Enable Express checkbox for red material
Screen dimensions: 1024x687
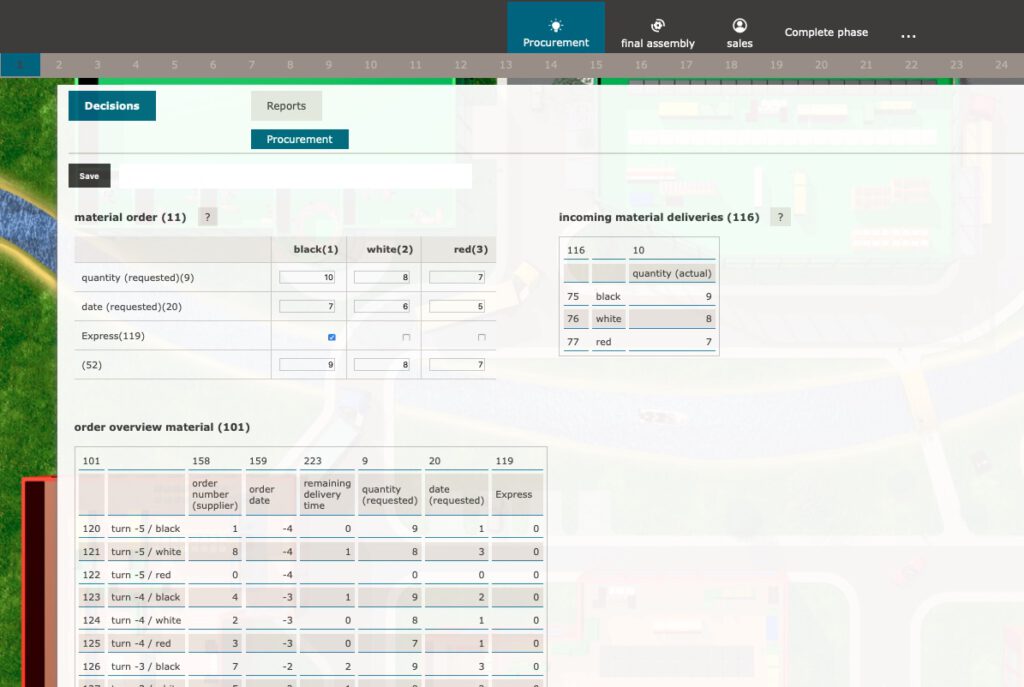coord(481,337)
